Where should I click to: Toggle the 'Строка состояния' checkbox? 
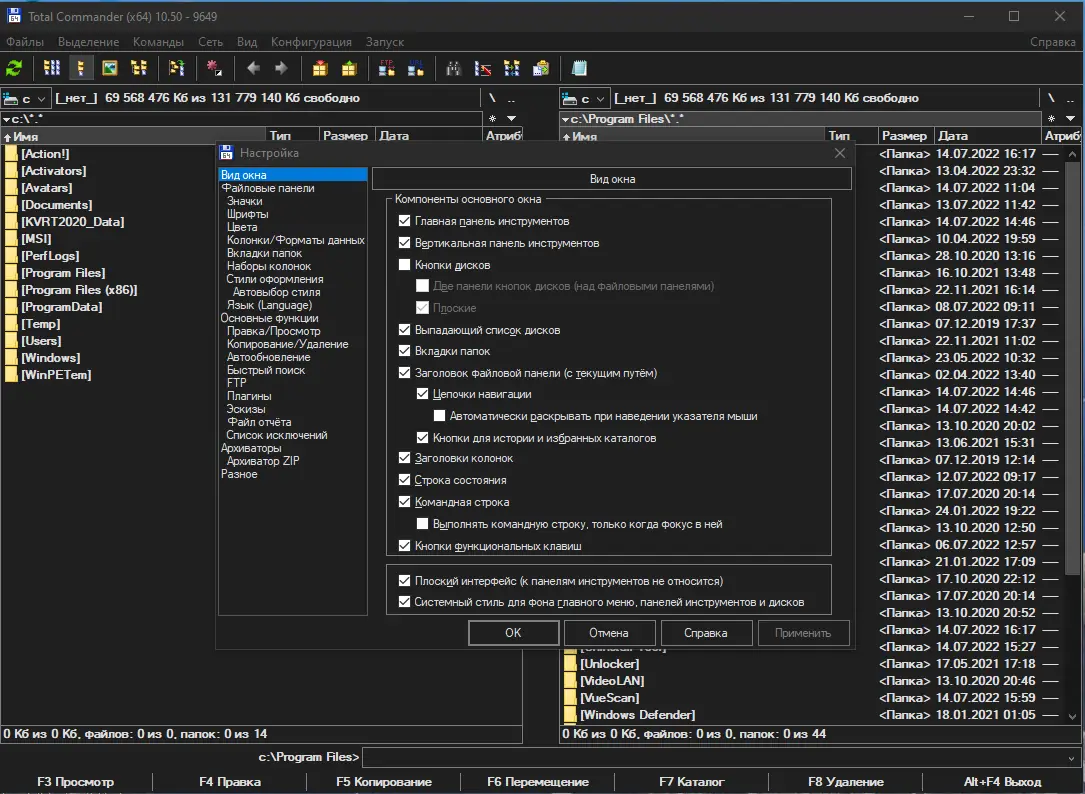[405, 480]
